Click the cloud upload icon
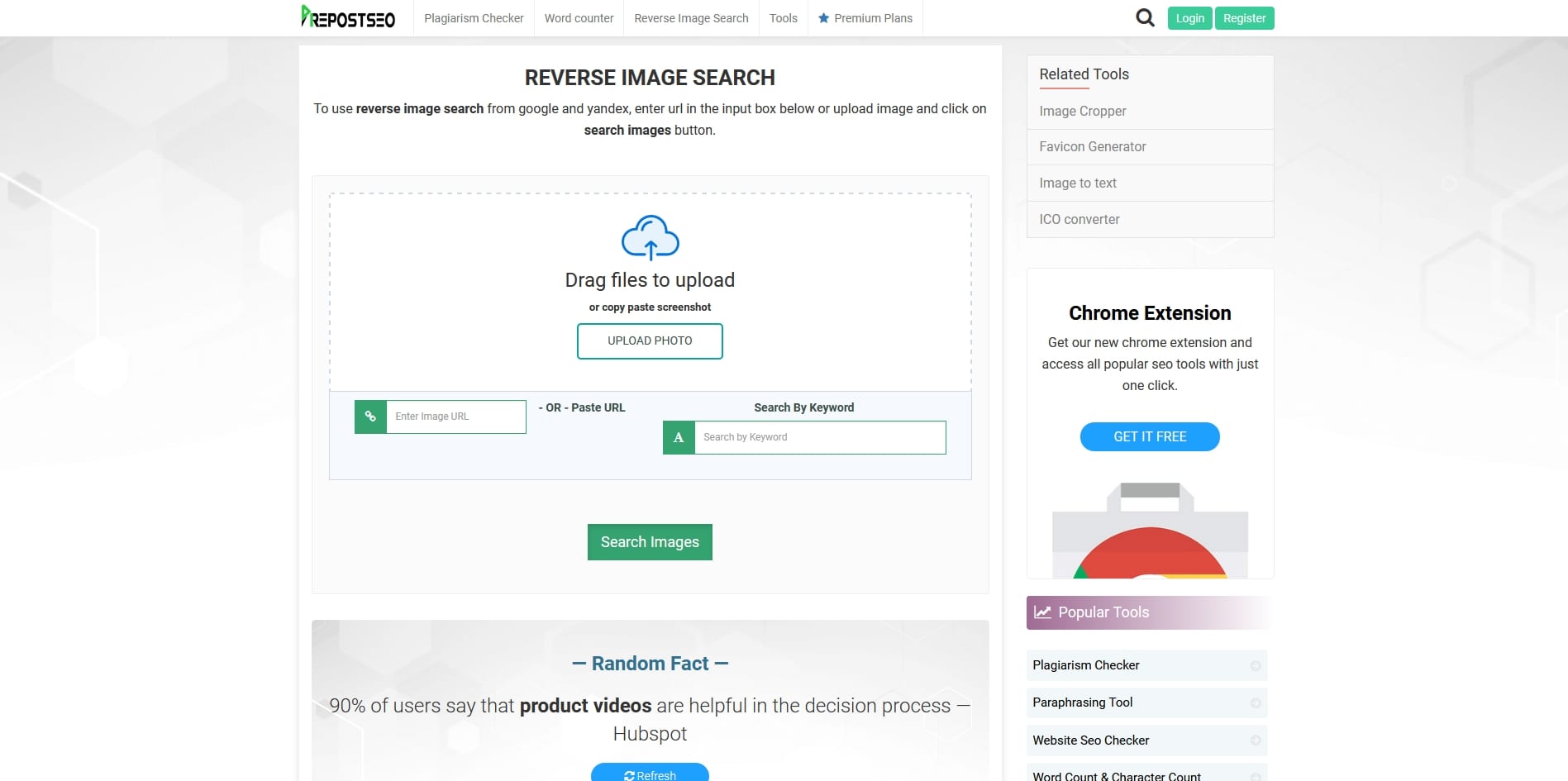Screen dimensions: 1568x781 coord(650,238)
